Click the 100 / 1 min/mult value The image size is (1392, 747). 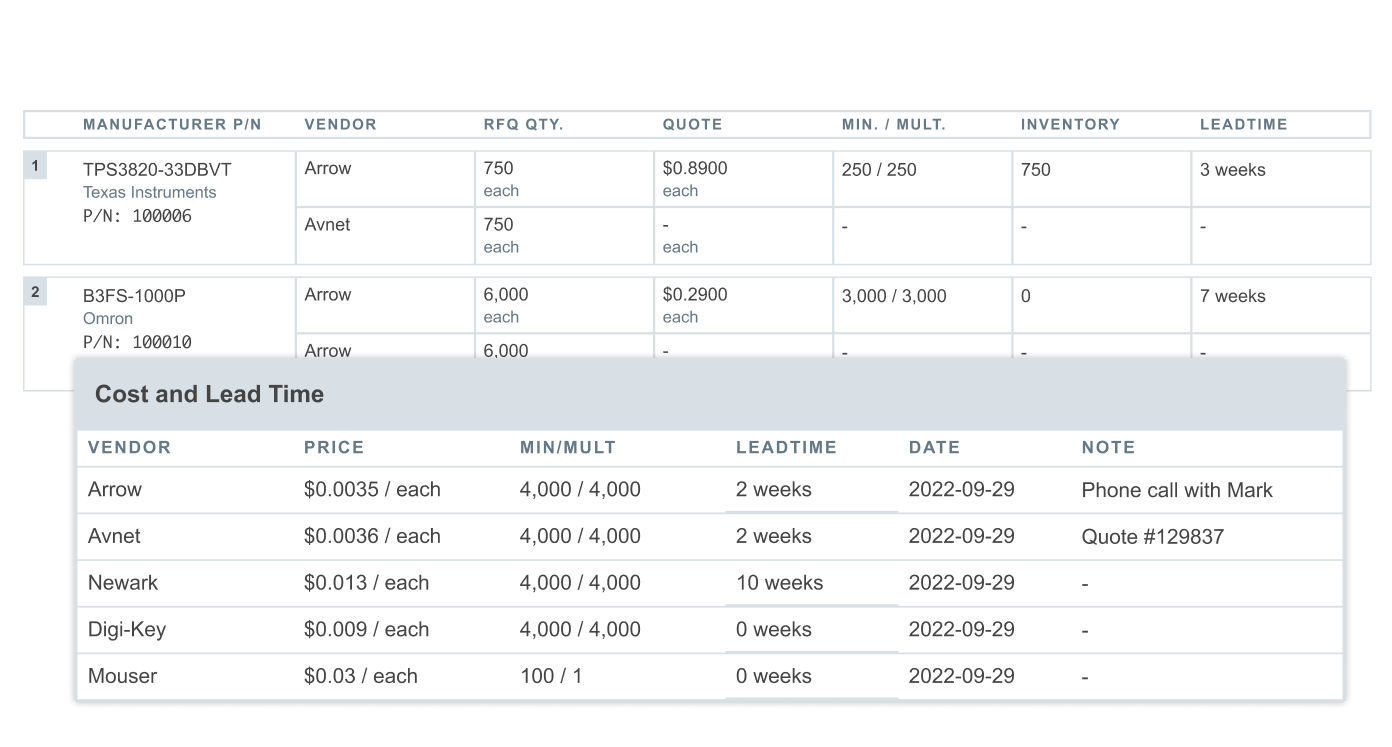coord(551,676)
